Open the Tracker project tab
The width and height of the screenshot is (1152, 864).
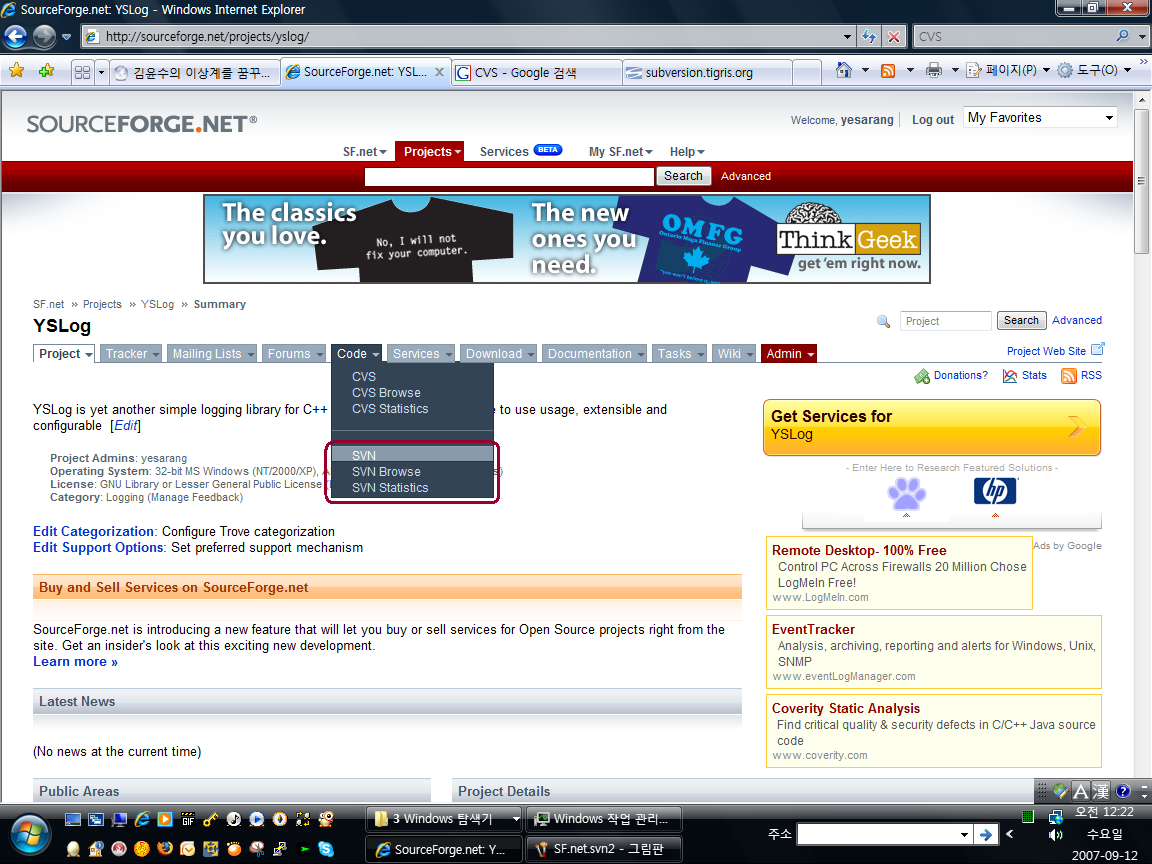(131, 353)
